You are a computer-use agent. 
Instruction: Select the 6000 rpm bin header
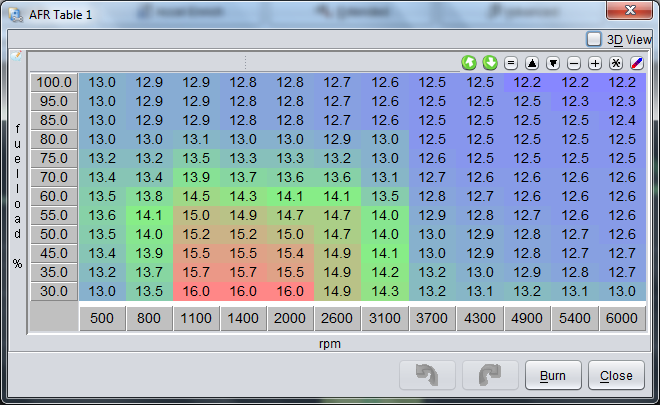click(x=622, y=318)
